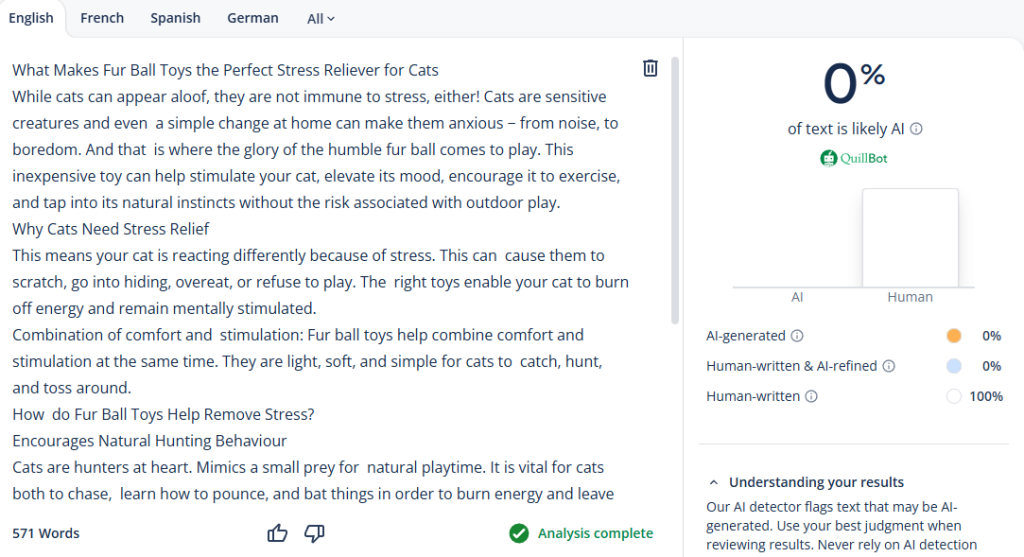Click the Human bar in the chart
This screenshot has width=1024, height=557.
click(910, 238)
